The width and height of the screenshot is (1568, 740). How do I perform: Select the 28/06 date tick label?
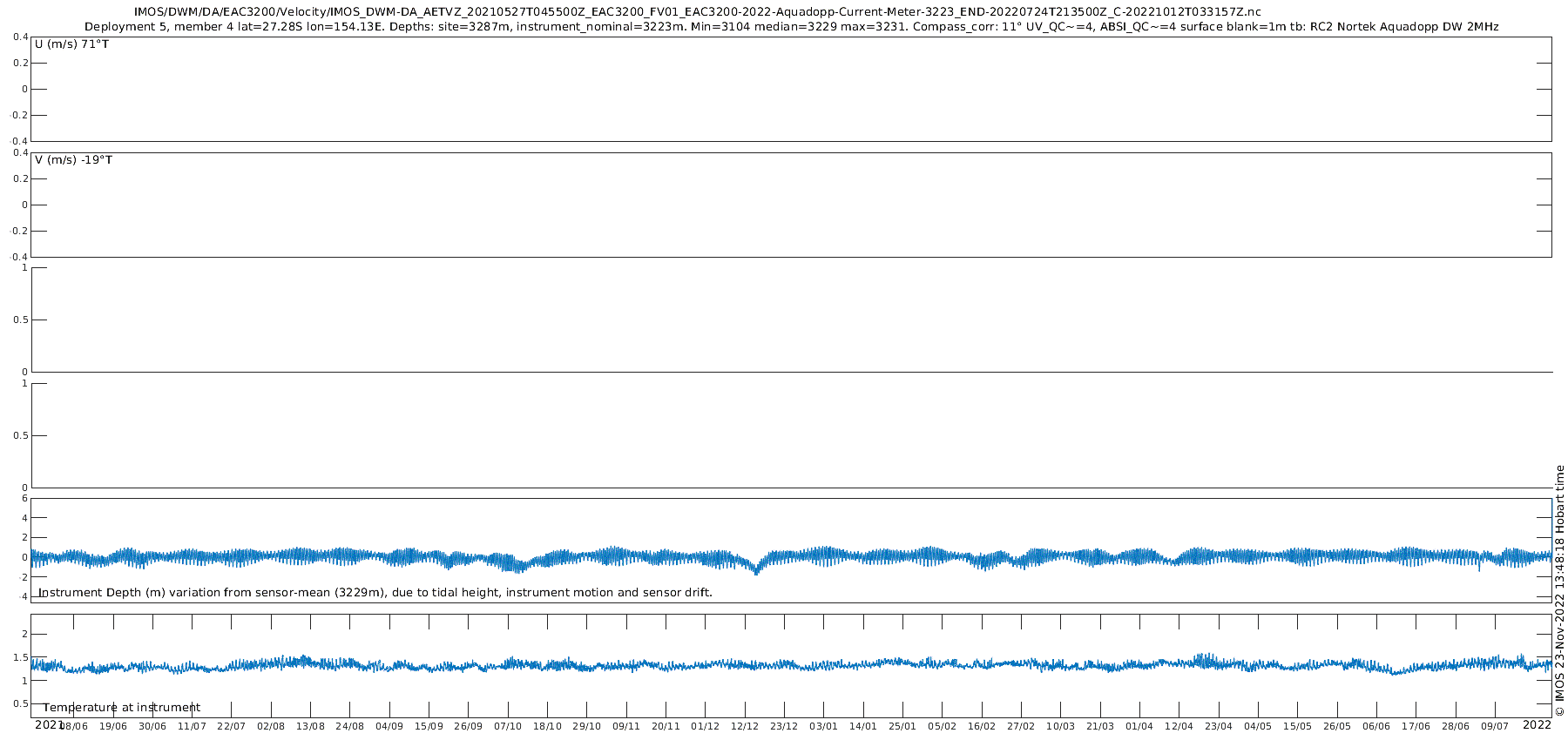(x=1456, y=726)
